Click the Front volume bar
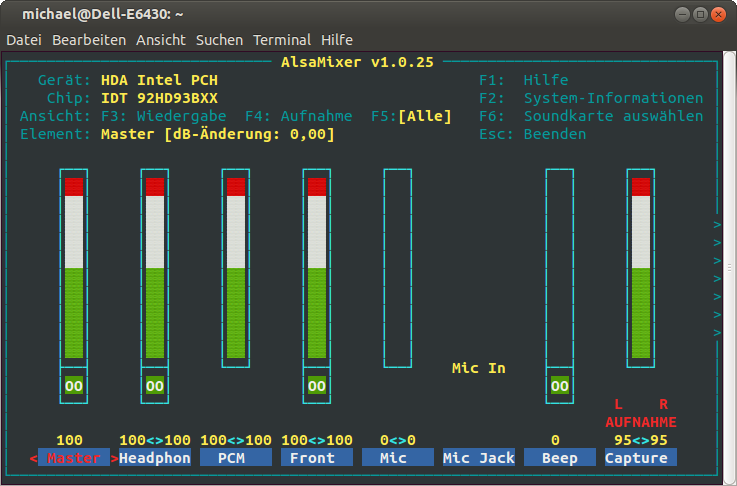This screenshot has height=486, width=737. tap(317, 268)
